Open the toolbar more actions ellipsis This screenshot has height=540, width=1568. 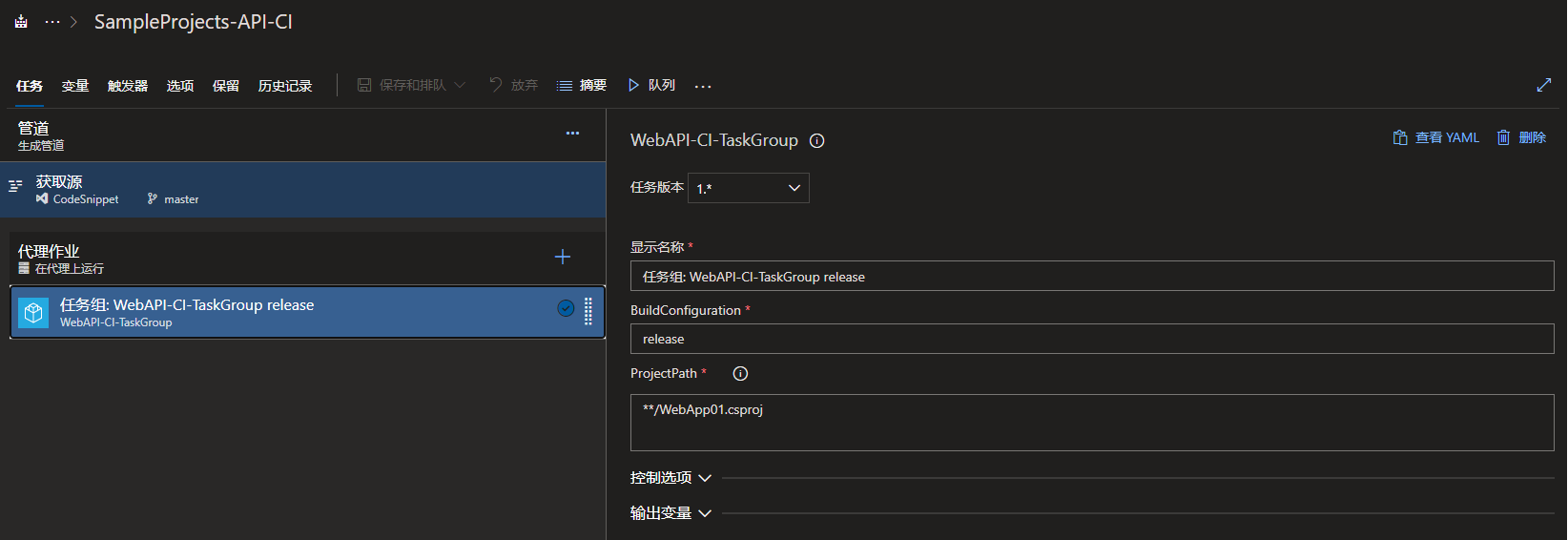703,86
